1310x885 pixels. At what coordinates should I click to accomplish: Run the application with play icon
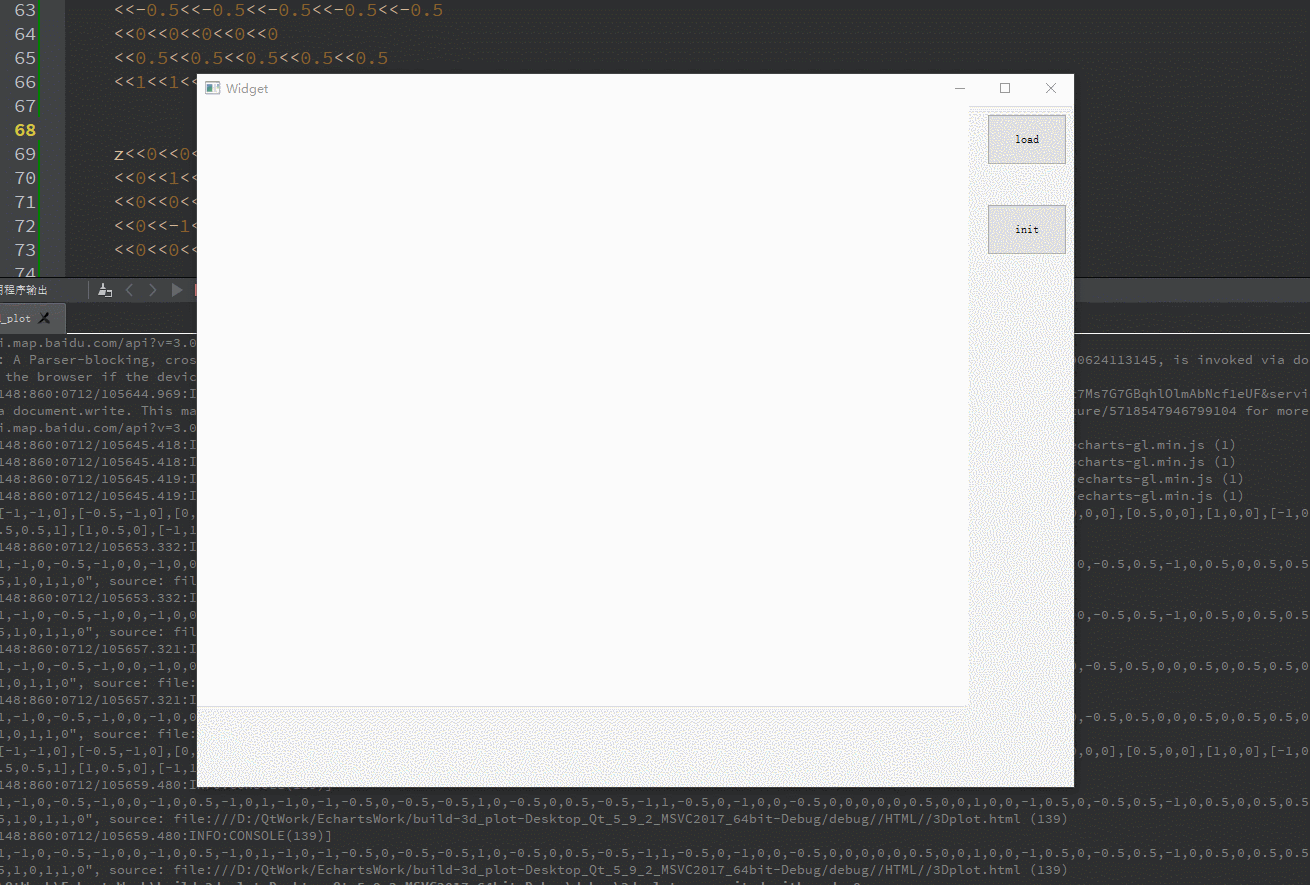[177, 290]
